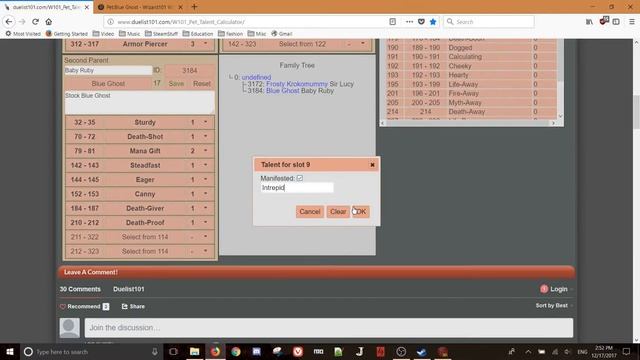Close the Talent for slot 9 dialog
The height and width of the screenshot is (360, 640).
click(372, 165)
